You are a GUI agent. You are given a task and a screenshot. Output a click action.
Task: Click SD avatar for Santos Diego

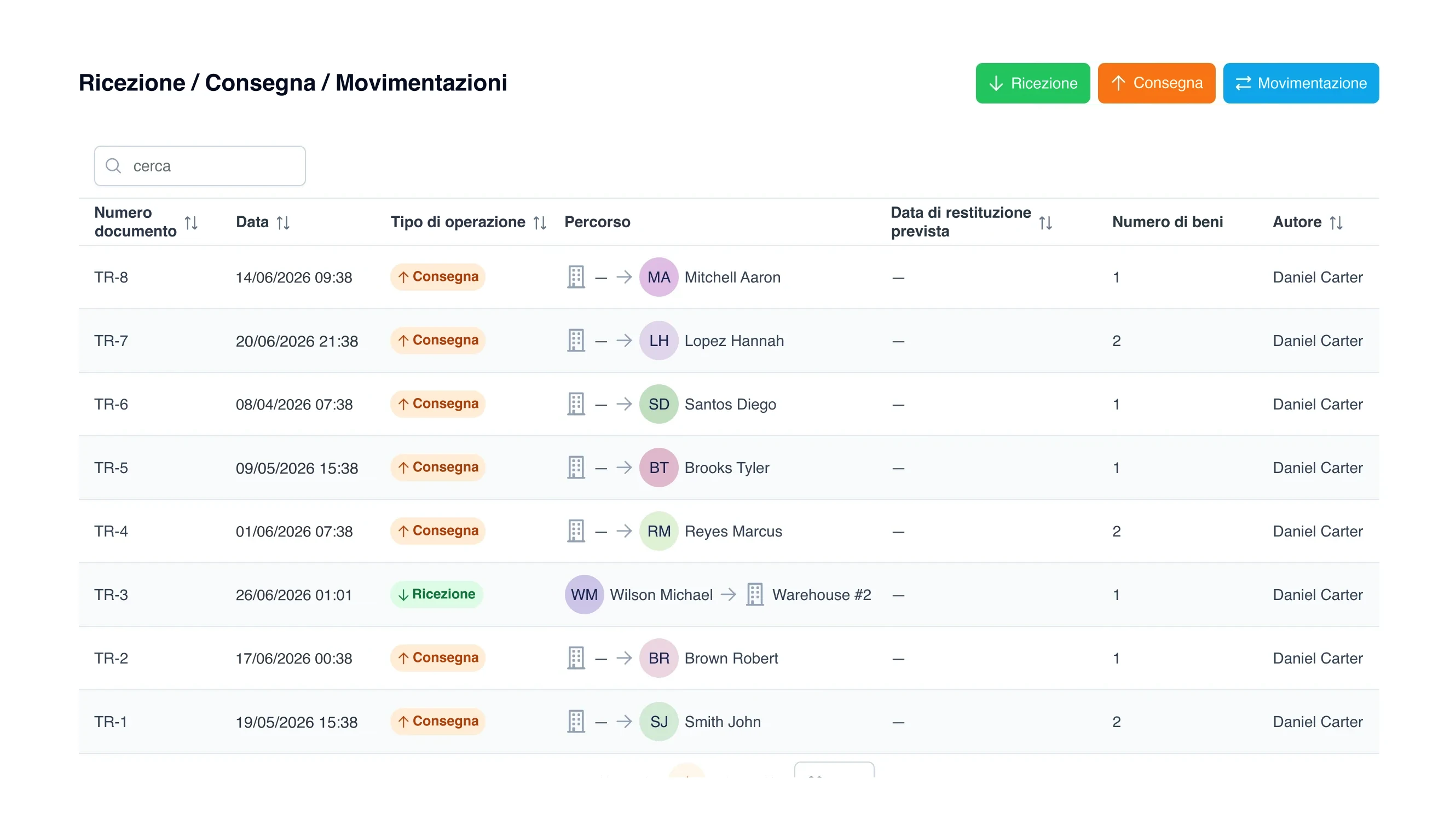pyautogui.click(x=658, y=404)
